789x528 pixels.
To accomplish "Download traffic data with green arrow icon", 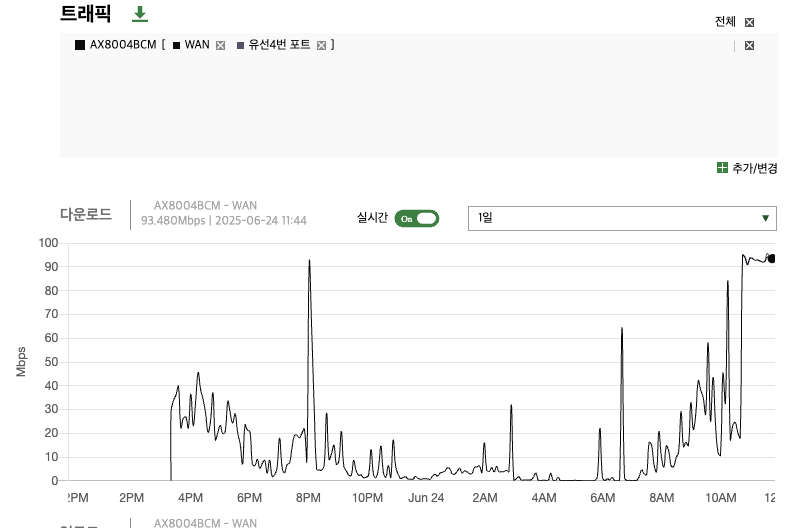I will click(140, 14).
